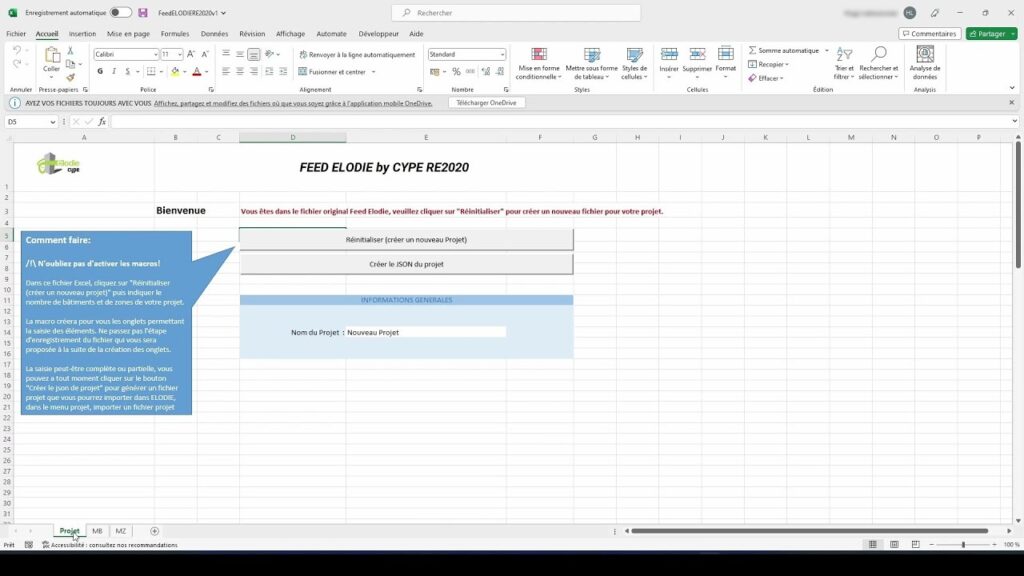Viewport: 1024px width, 576px height.
Task: Open Mise en forme conditionnelle
Action: (538, 62)
